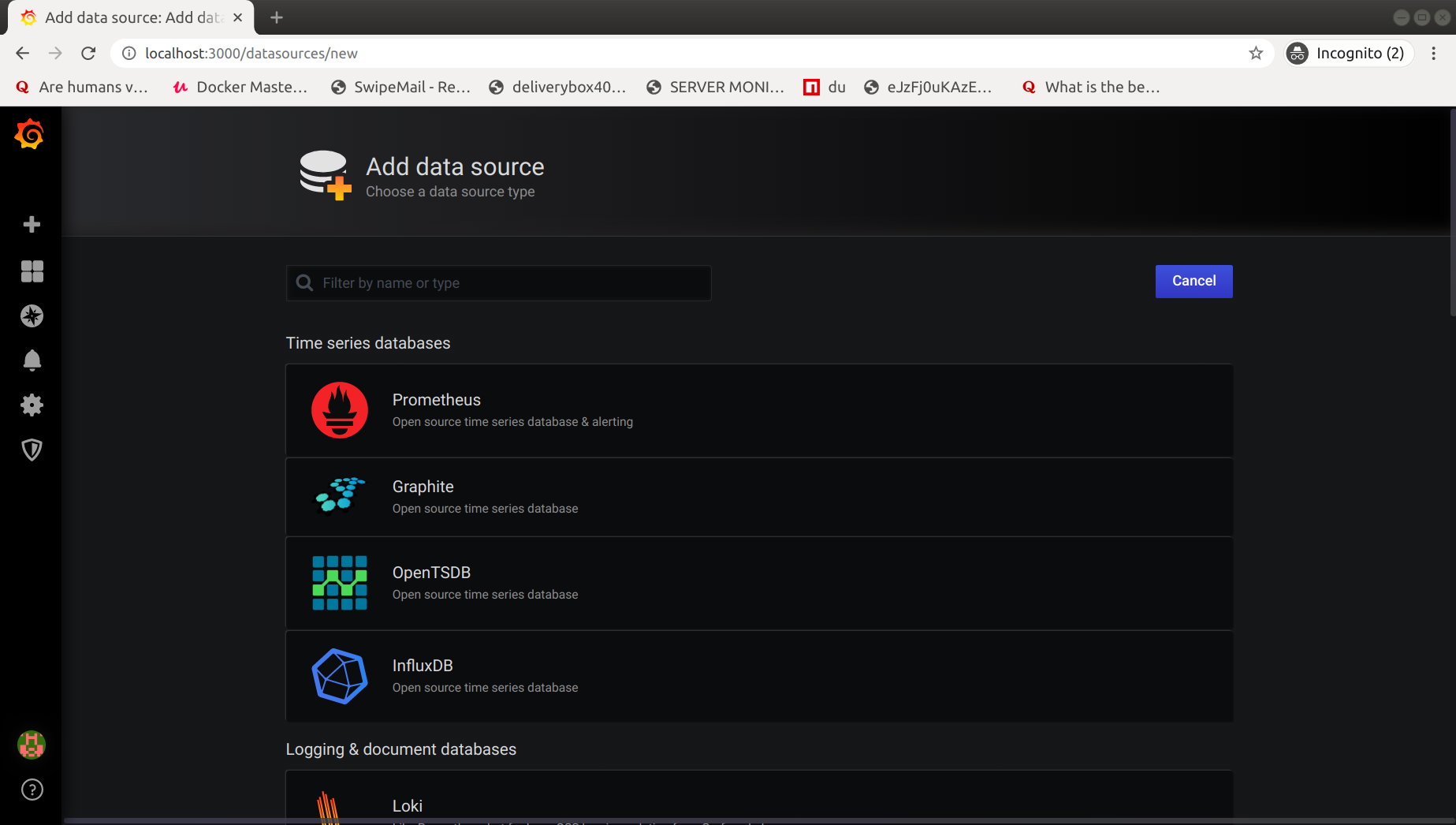Click the 'Time series databases' heading
Viewport: 1456px width, 825px height.
pyautogui.click(x=368, y=343)
